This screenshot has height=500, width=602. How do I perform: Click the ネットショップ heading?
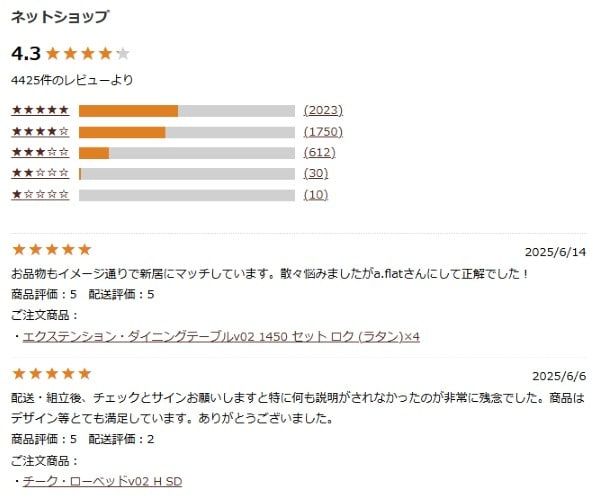[60, 17]
